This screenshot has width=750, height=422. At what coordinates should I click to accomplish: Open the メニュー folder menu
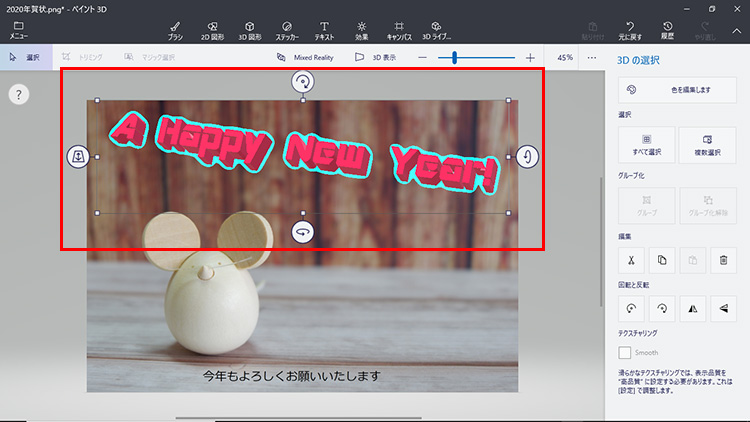coord(19,29)
